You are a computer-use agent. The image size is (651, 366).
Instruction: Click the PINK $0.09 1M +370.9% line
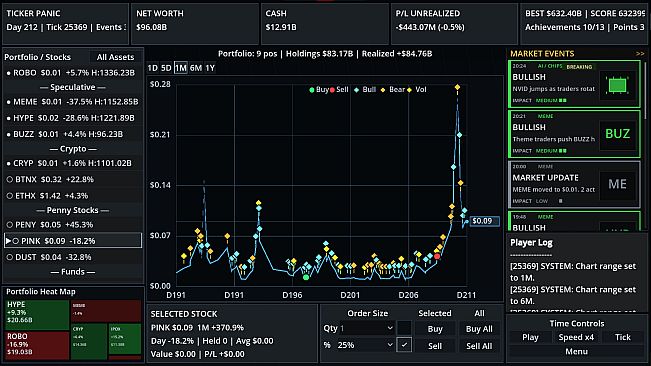[197, 327]
